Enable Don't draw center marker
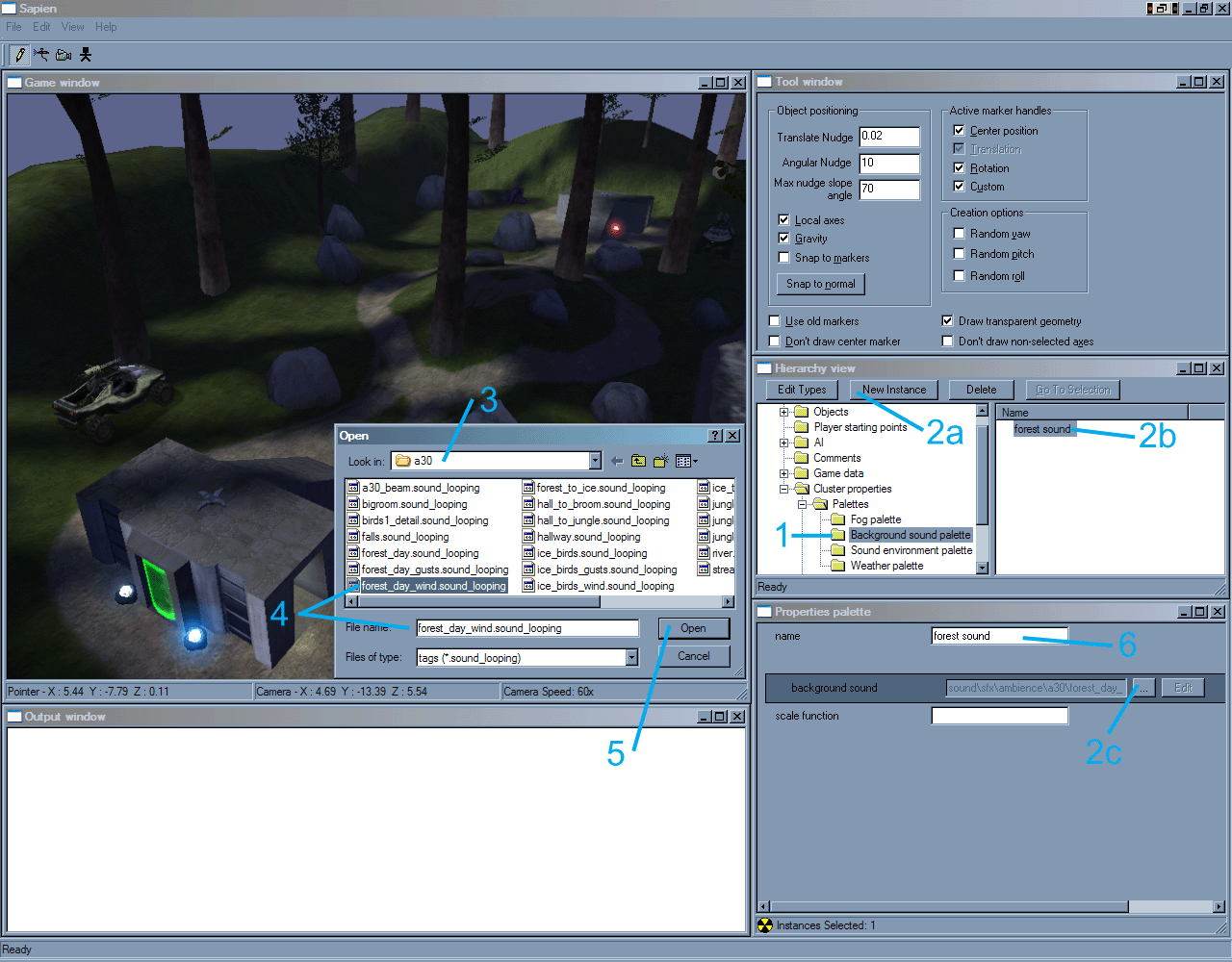The width and height of the screenshot is (1232, 962). click(x=774, y=341)
